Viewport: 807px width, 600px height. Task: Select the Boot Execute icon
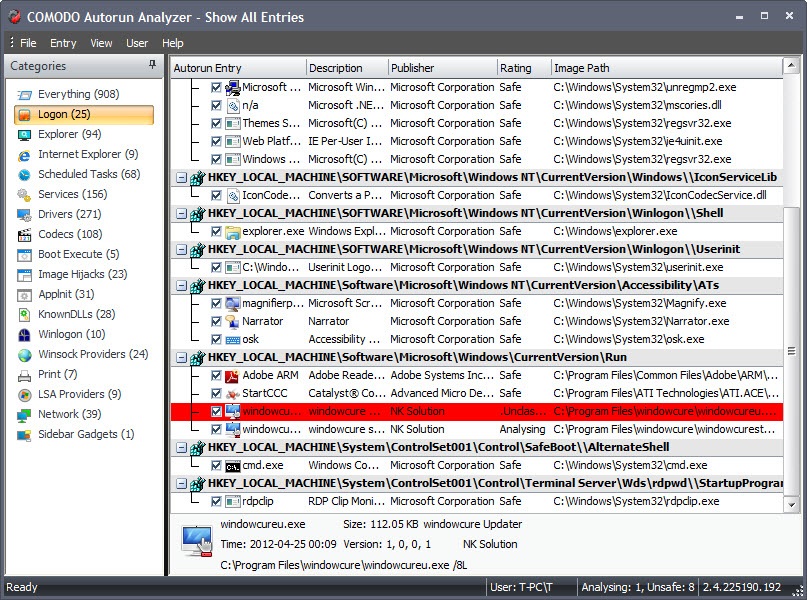24,255
